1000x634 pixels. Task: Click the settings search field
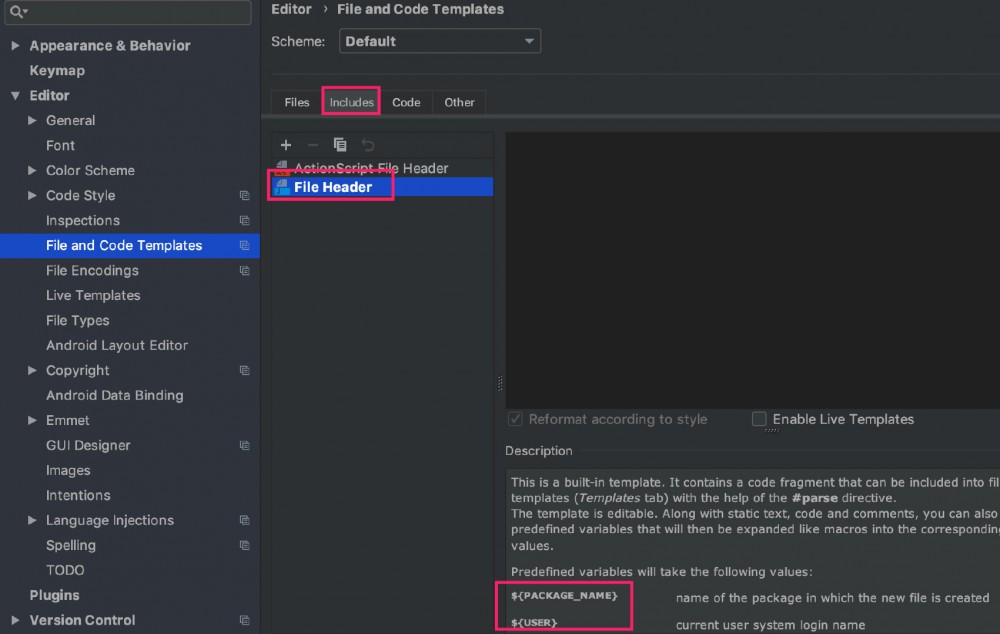128,13
